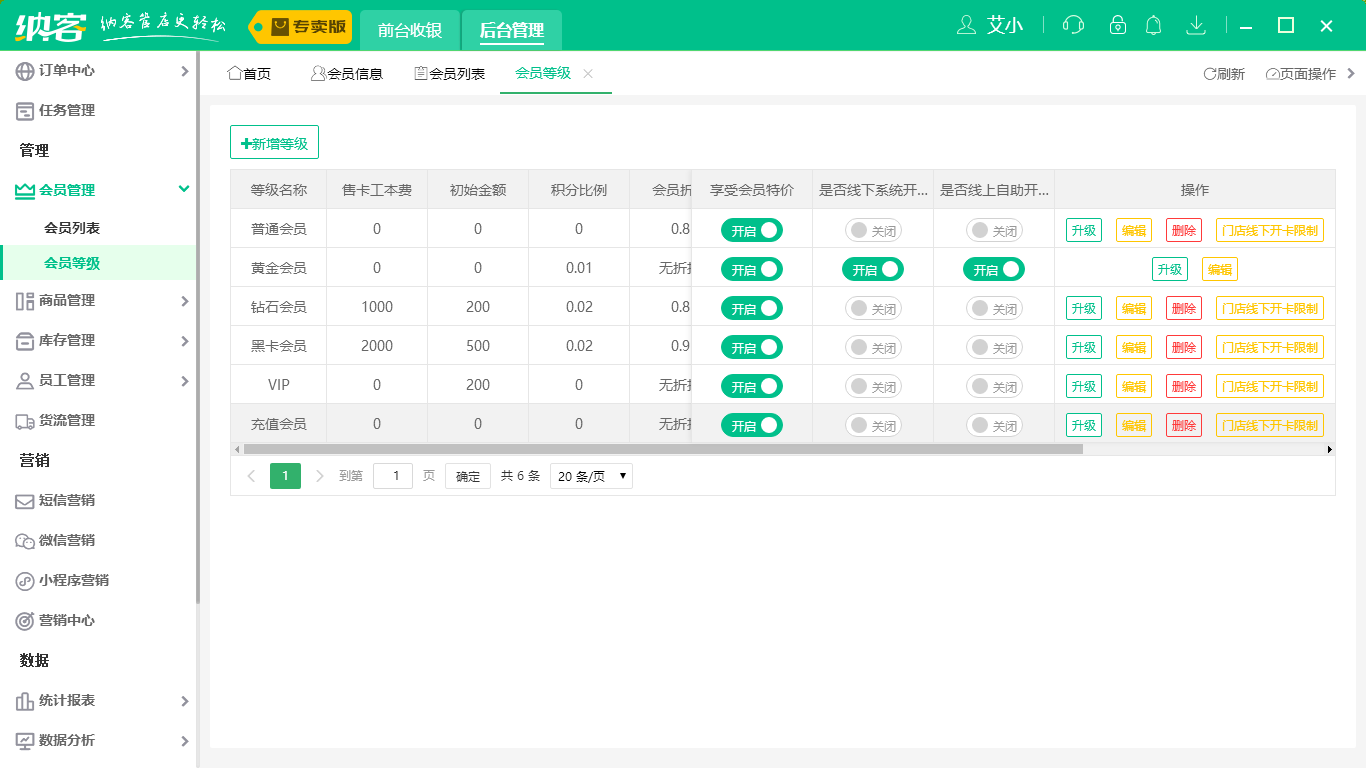Image resolution: width=1366 pixels, height=768 pixels.
Task: Expand the 员工管理 chevron
Action: tap(185, 381)
